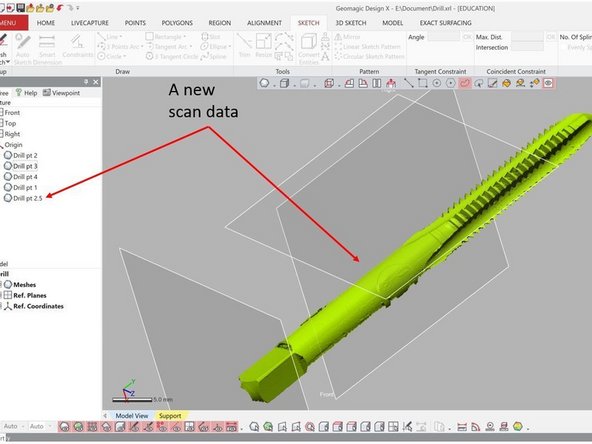Select scan data Drill pt 1
592x444 pixels.
click(21, 188)
